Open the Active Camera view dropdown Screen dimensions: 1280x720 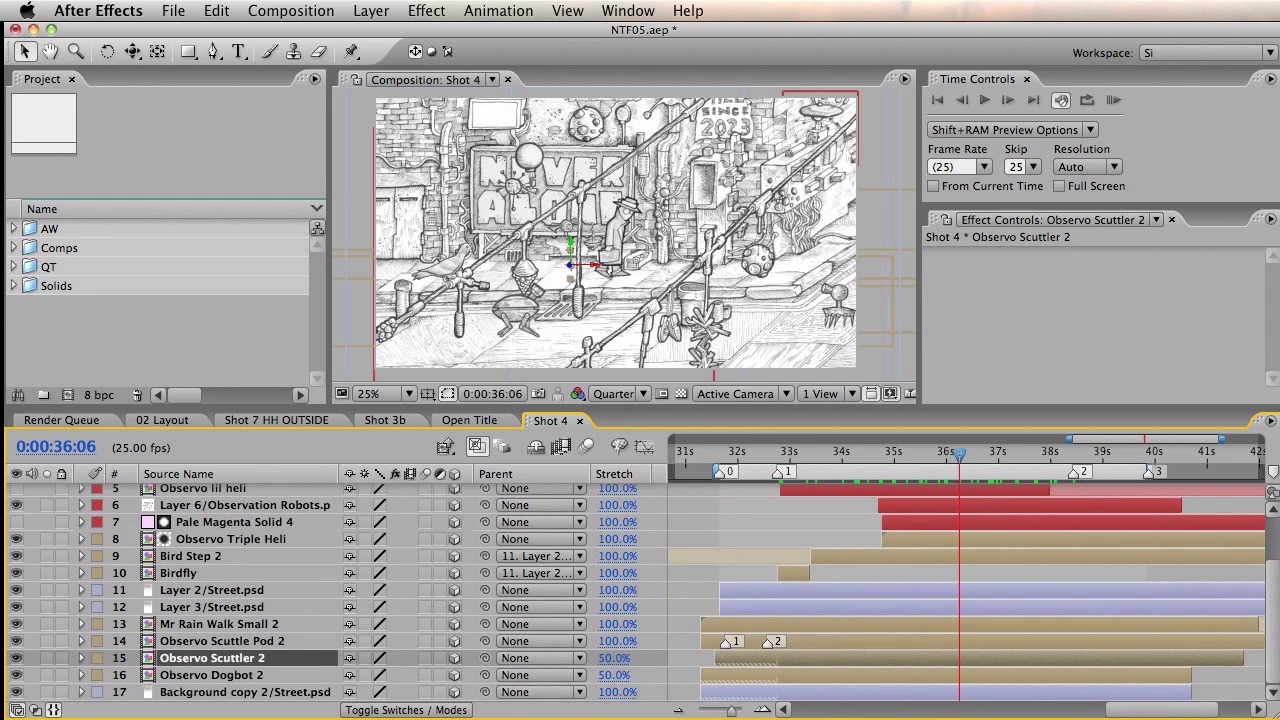pyautogui.click(x=743, y=394)
